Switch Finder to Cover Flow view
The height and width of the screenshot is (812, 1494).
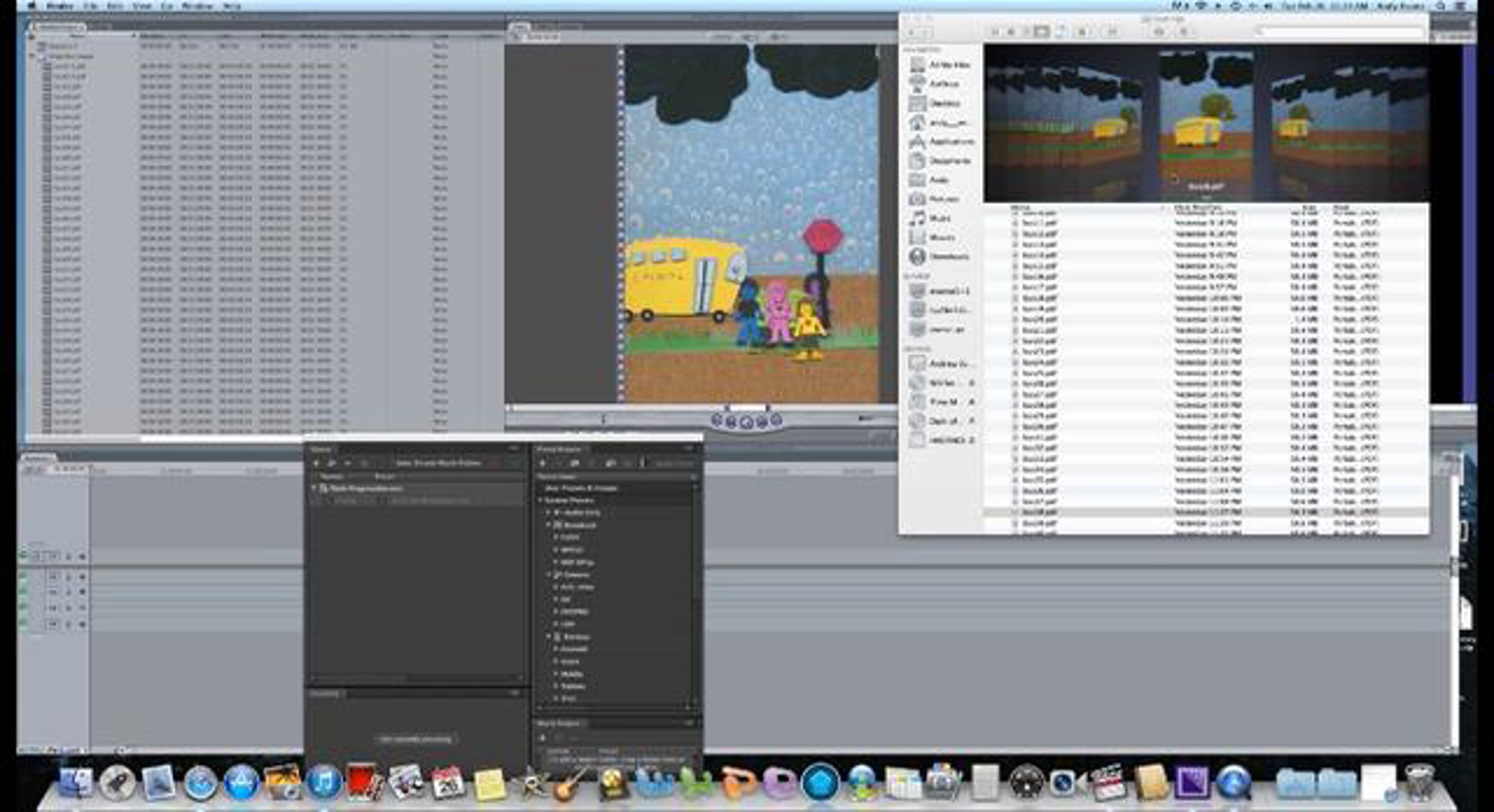(x=1041, y=32)
